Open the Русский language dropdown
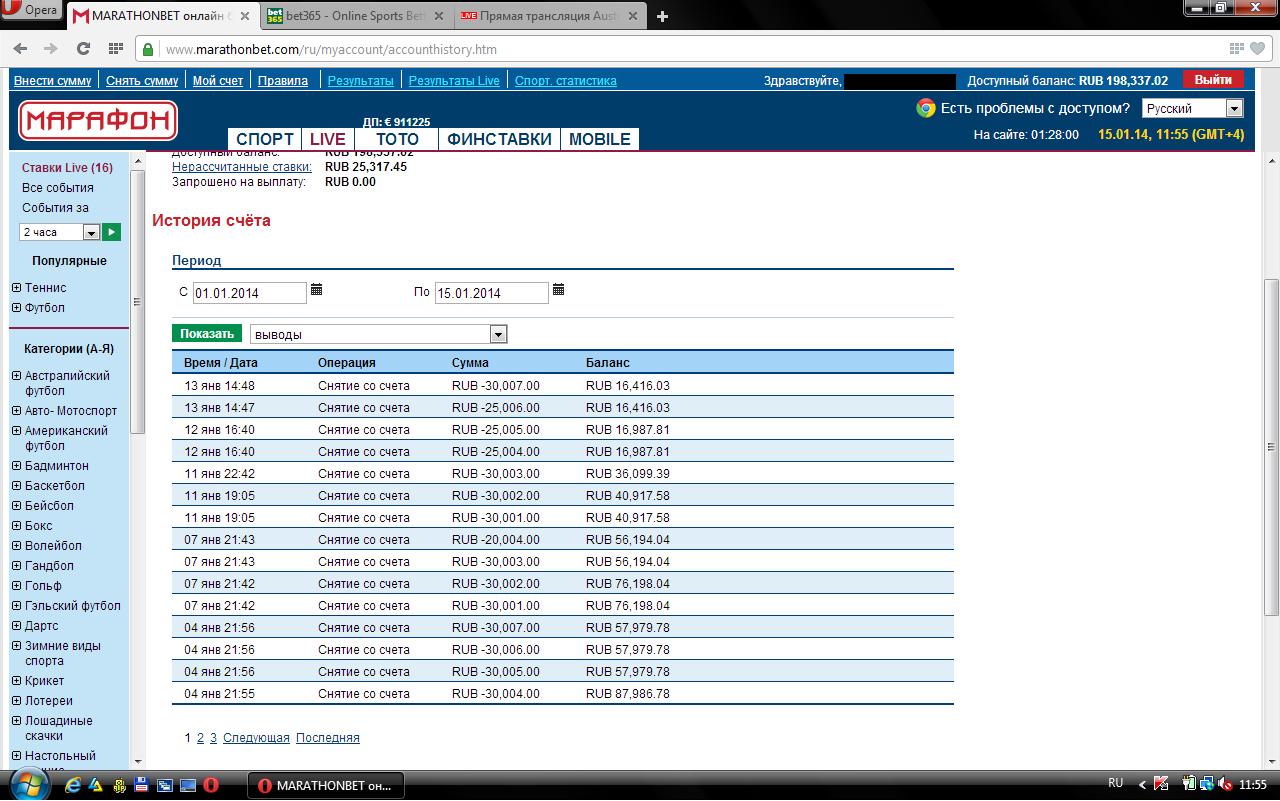Image resolution: width=1280 pixels, height=801 pixels. point(1192,108)
